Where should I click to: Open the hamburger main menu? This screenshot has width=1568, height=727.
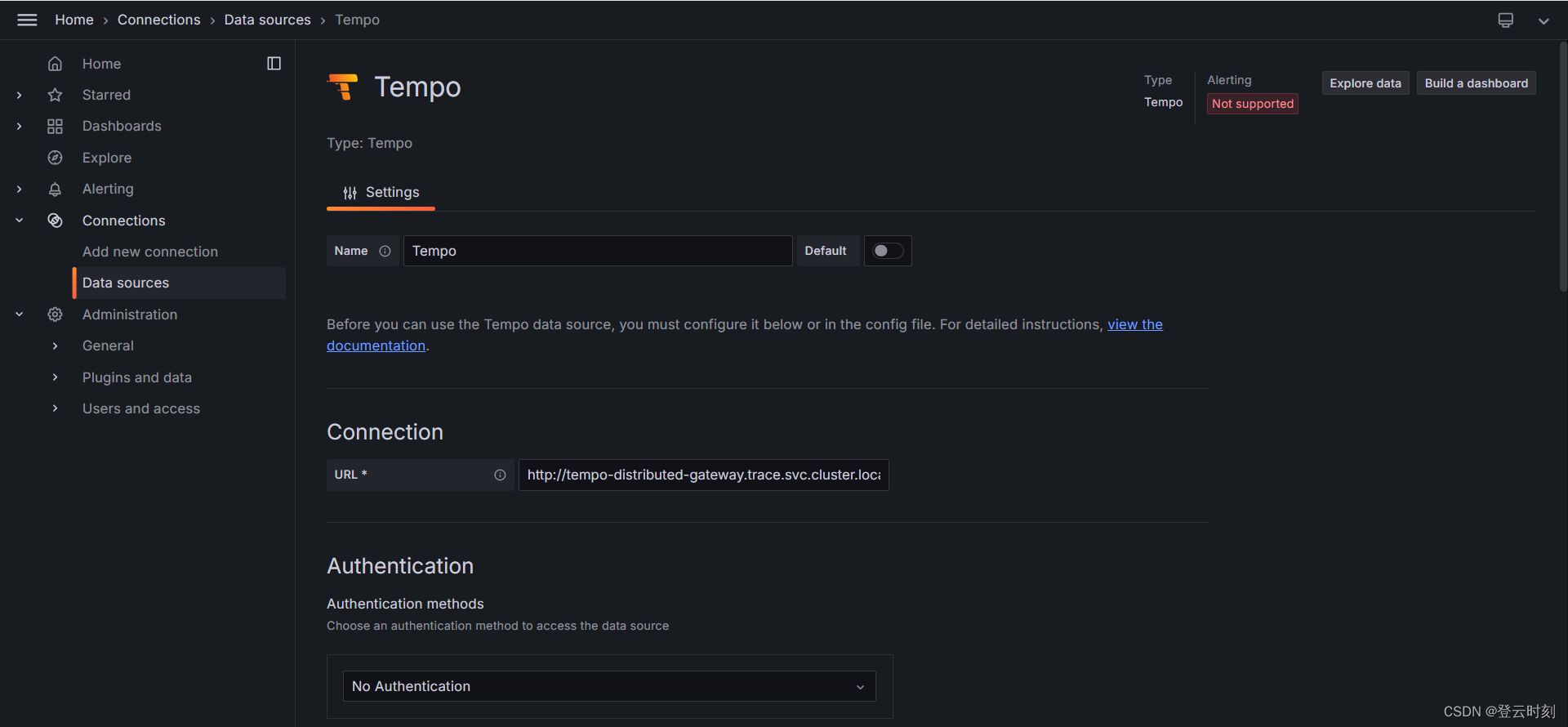click(x=27, y=20)
